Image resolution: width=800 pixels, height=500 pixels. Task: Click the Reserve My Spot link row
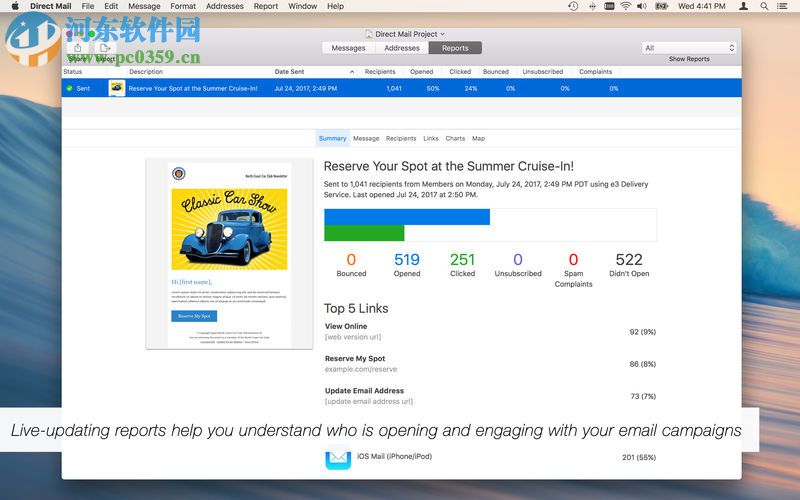point(490,364)
